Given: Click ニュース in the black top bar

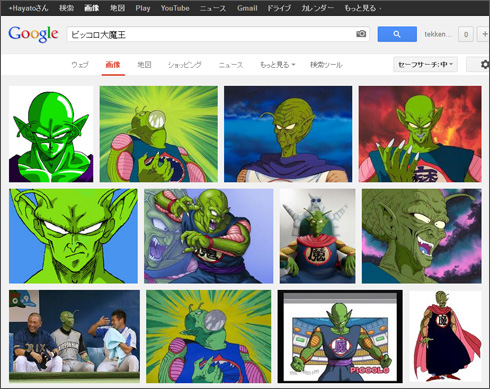Looking at the screenshot, I should click(213, 8).
